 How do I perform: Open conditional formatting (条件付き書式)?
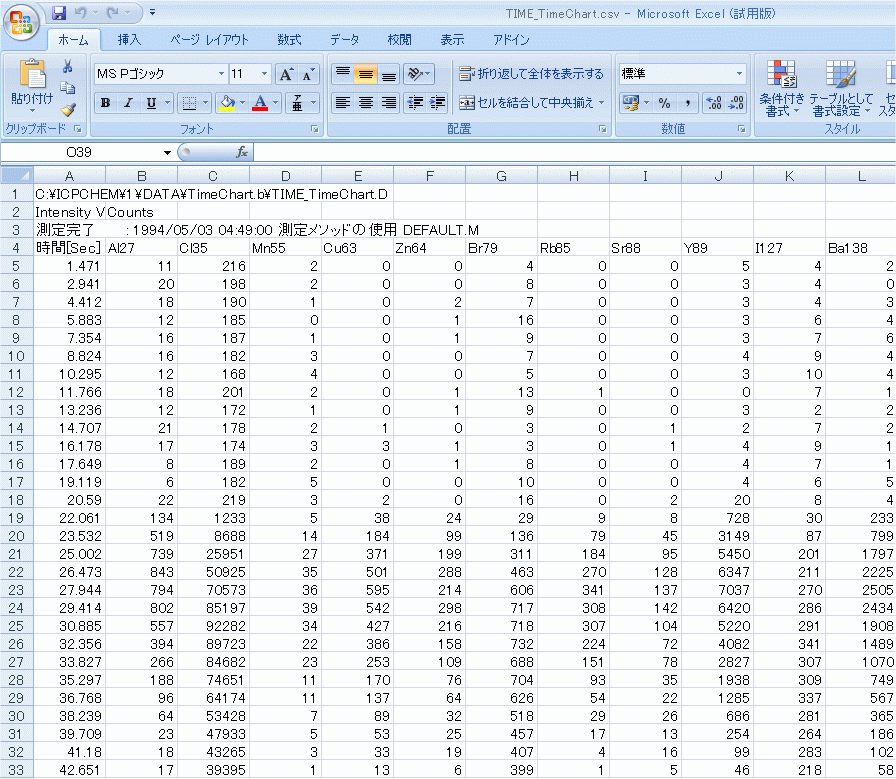coord(781,89)
